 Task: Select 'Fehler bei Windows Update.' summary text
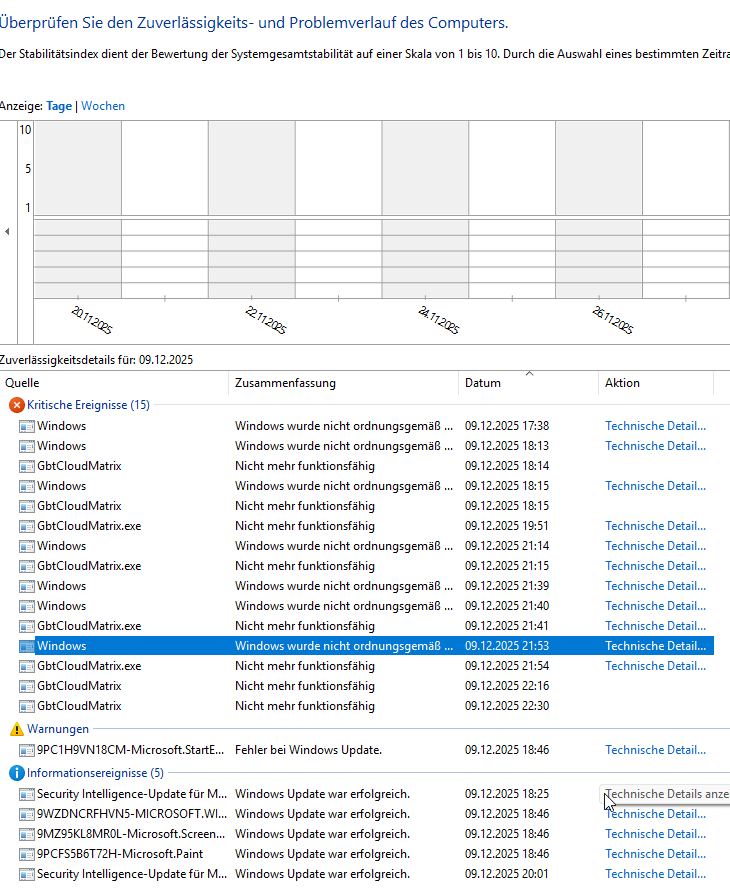point(309,750)
